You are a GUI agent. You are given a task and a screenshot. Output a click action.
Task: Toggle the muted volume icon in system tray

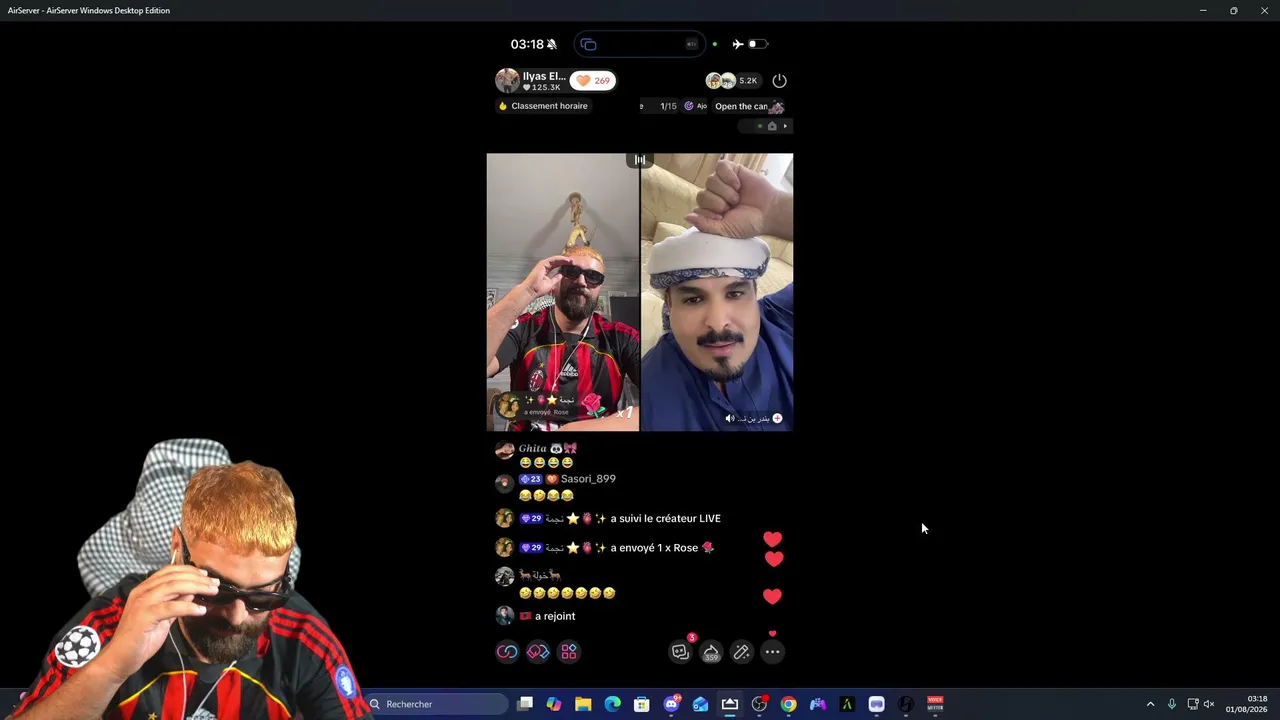(1209, 704)
